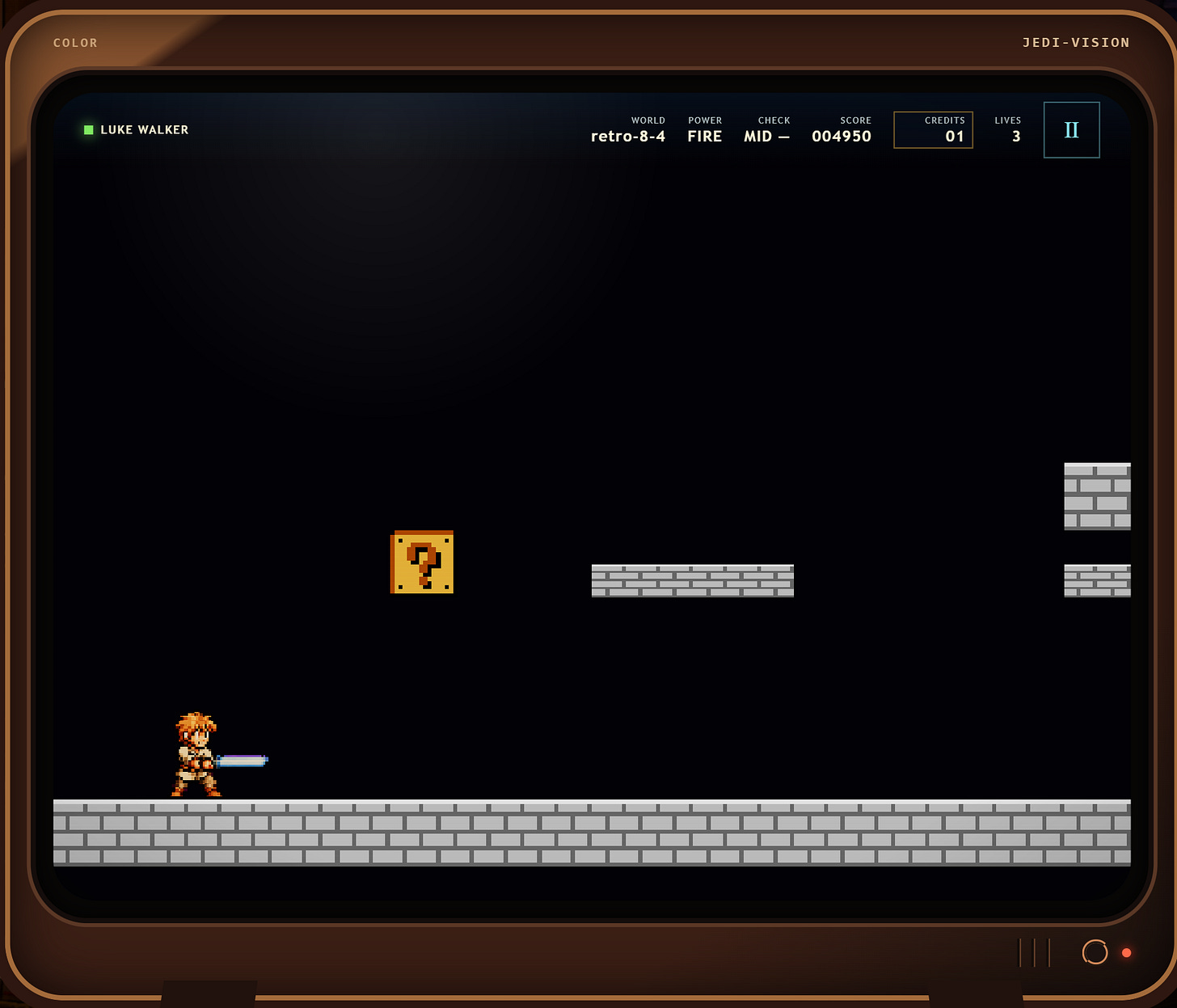
Task: Click the POWER label
Action: click(705, 120)
